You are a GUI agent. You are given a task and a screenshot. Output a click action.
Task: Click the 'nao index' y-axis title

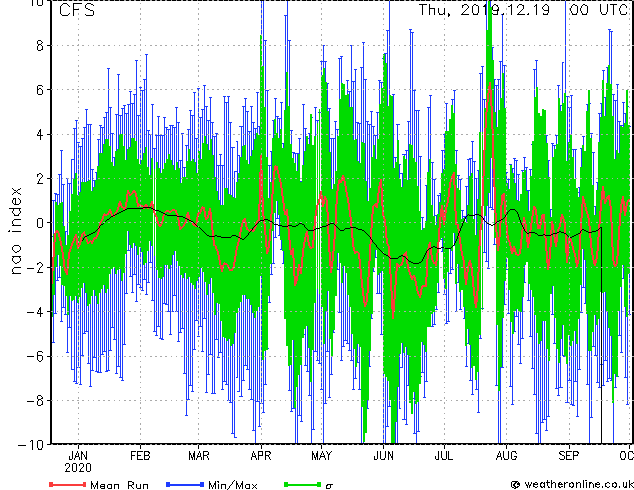point(15,231)
